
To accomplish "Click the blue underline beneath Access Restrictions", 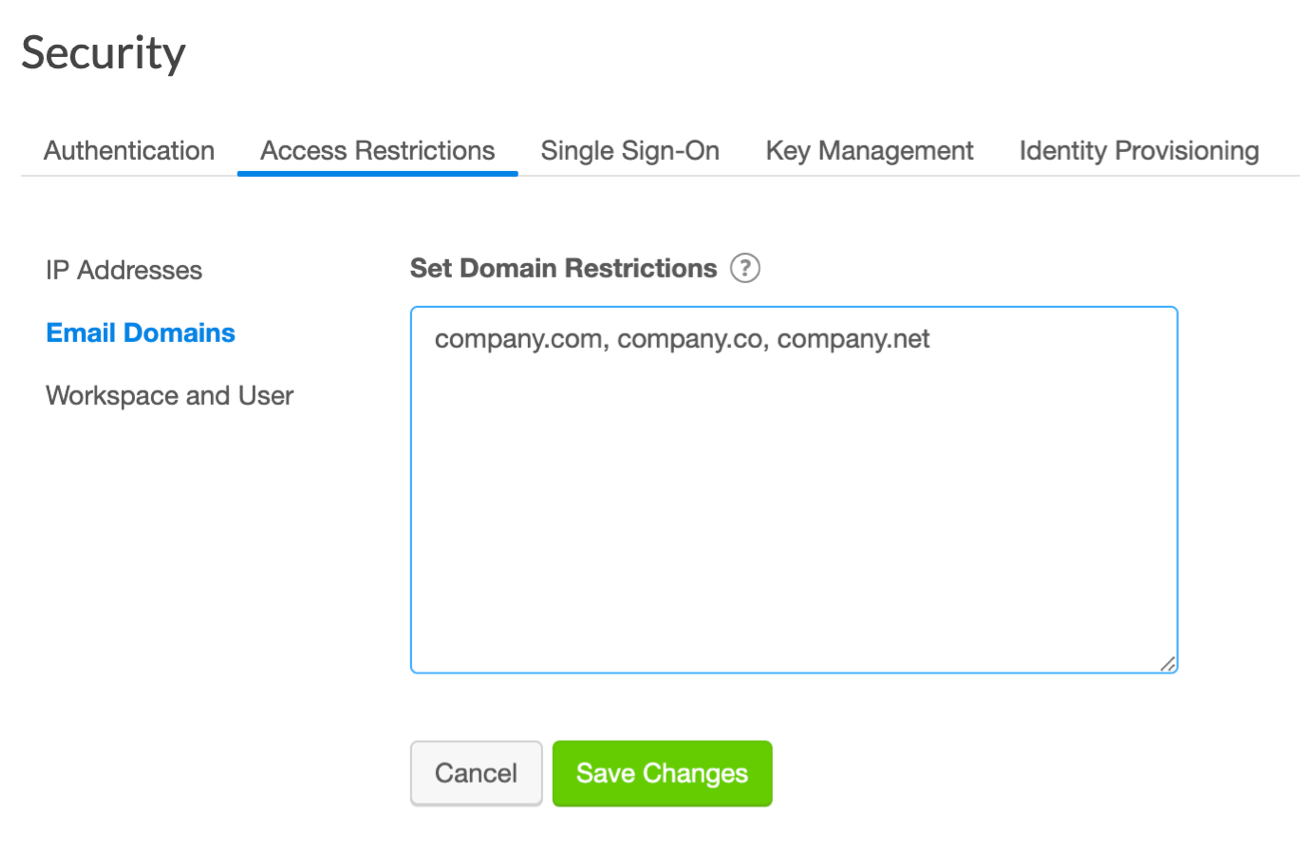I will point(377,174).
